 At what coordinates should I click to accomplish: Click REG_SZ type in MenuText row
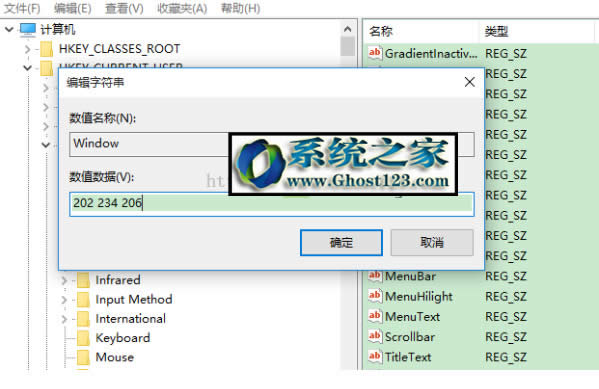tap(506, 317)
